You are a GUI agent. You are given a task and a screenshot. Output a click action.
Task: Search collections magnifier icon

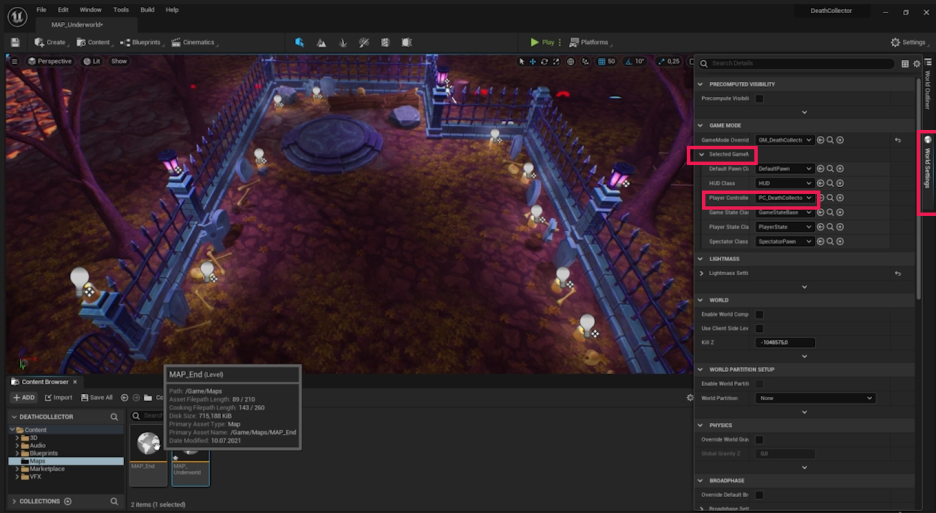(114, 501)
